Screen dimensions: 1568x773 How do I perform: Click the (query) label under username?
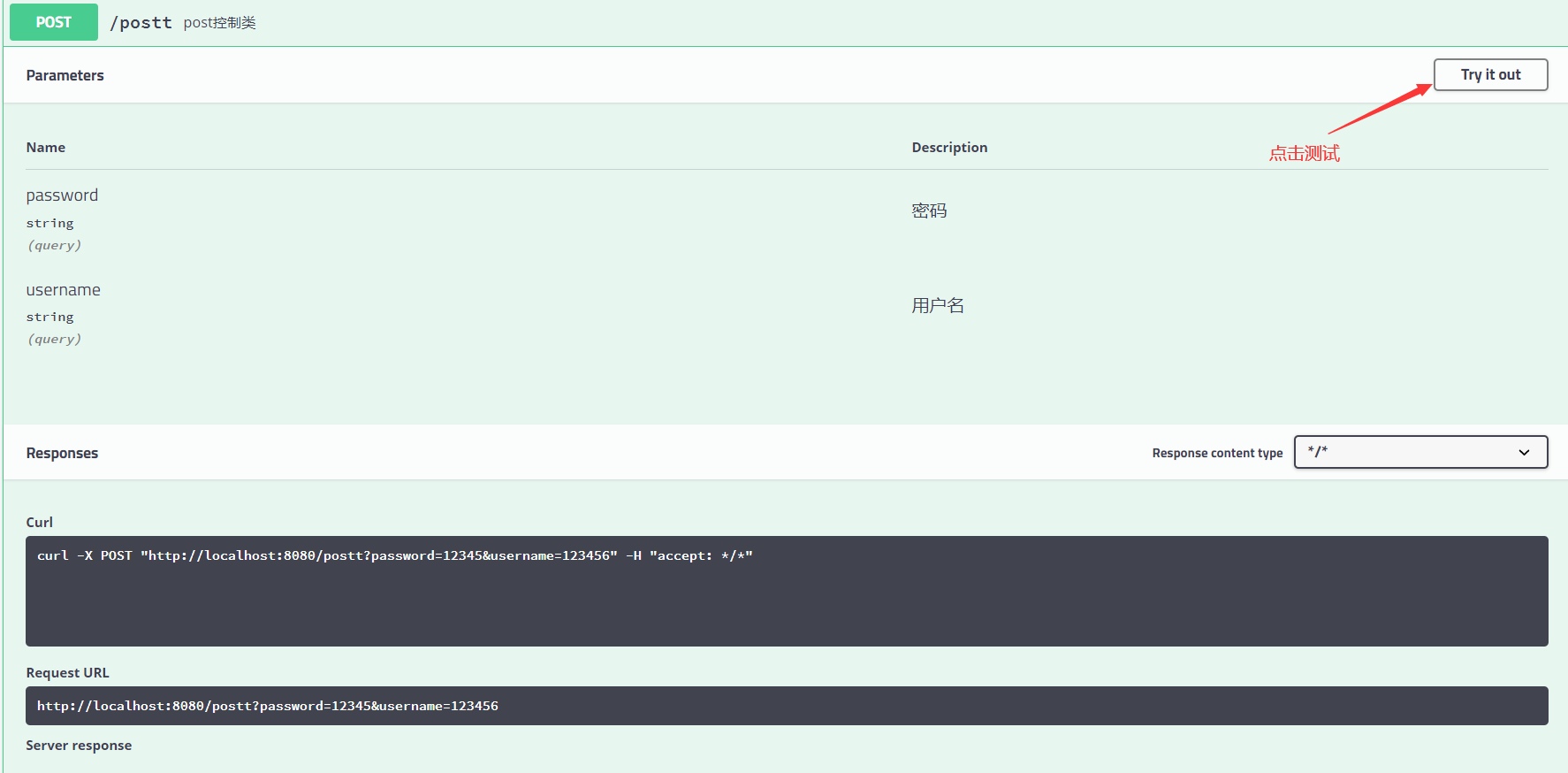click(x=54, y=339)
